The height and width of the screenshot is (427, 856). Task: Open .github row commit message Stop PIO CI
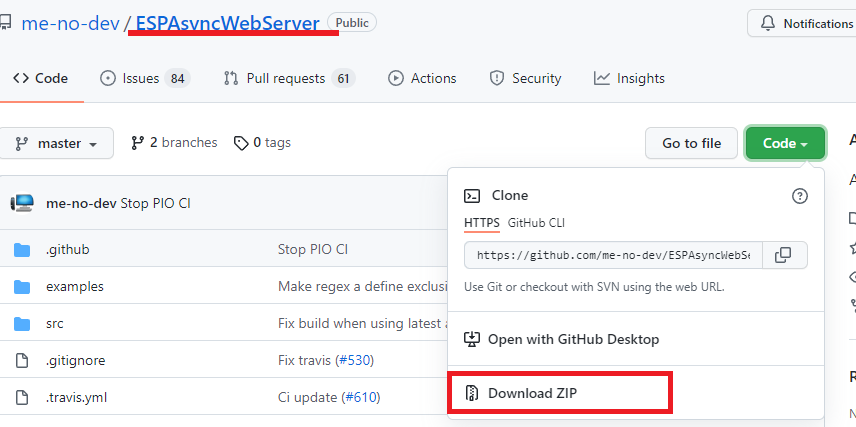click(x=313, y=250)
